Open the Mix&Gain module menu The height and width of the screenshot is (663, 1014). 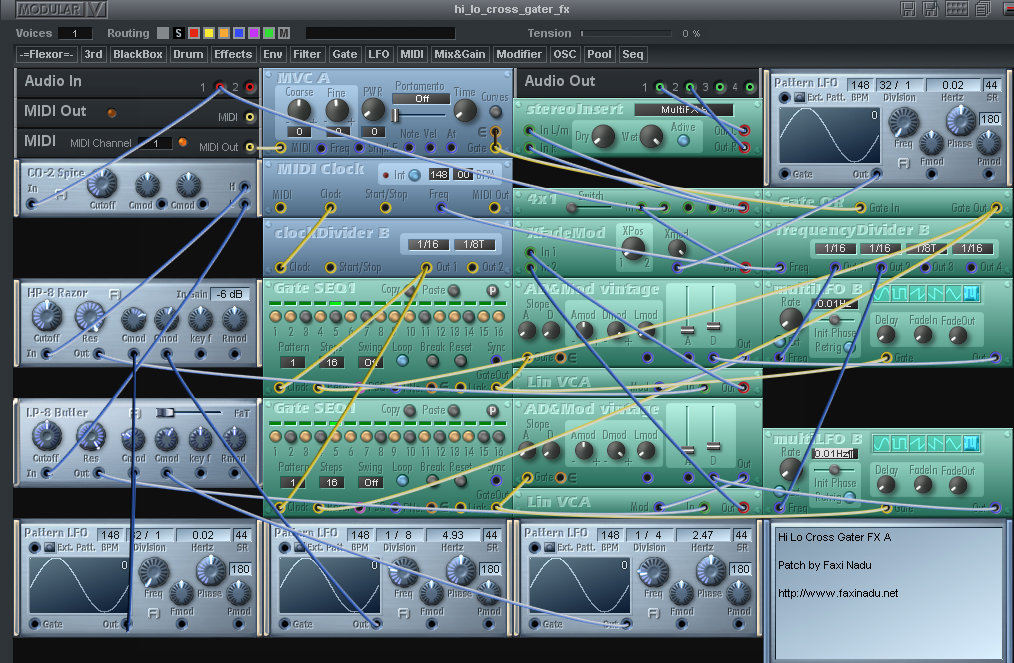click(x=459, y=54)
